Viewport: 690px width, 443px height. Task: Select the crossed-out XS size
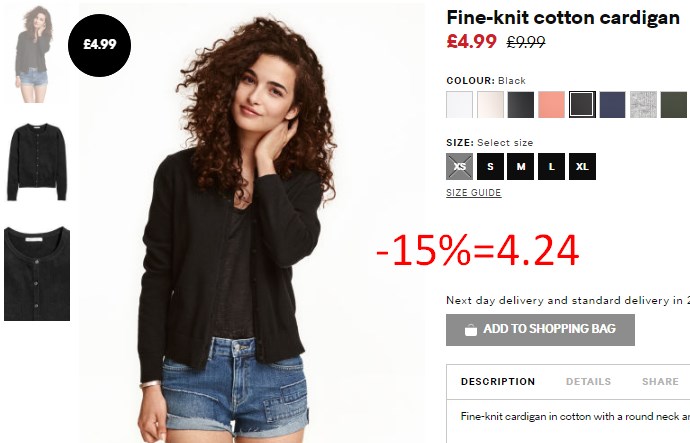(459, 167)
